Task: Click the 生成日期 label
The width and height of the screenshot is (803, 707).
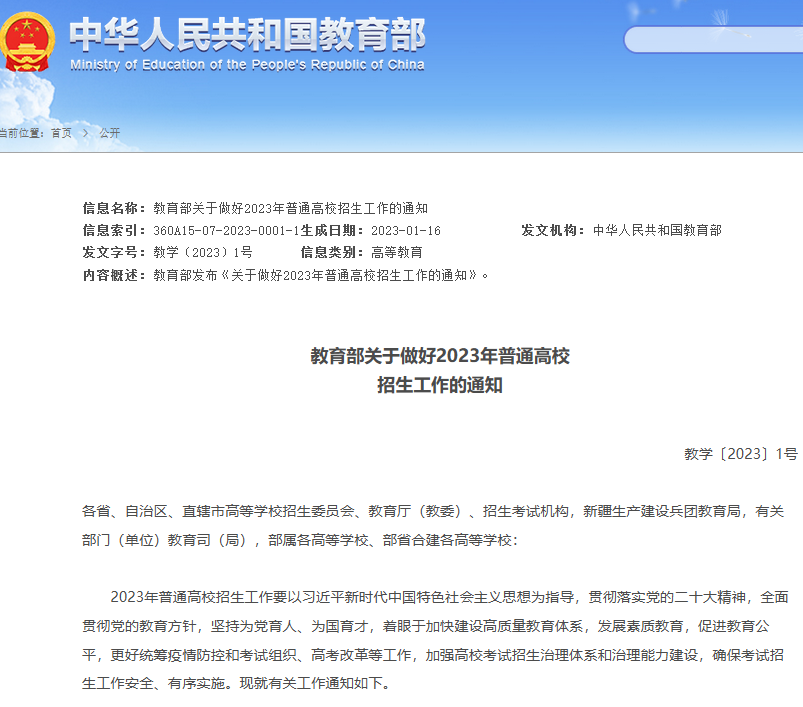Action: 332,231
